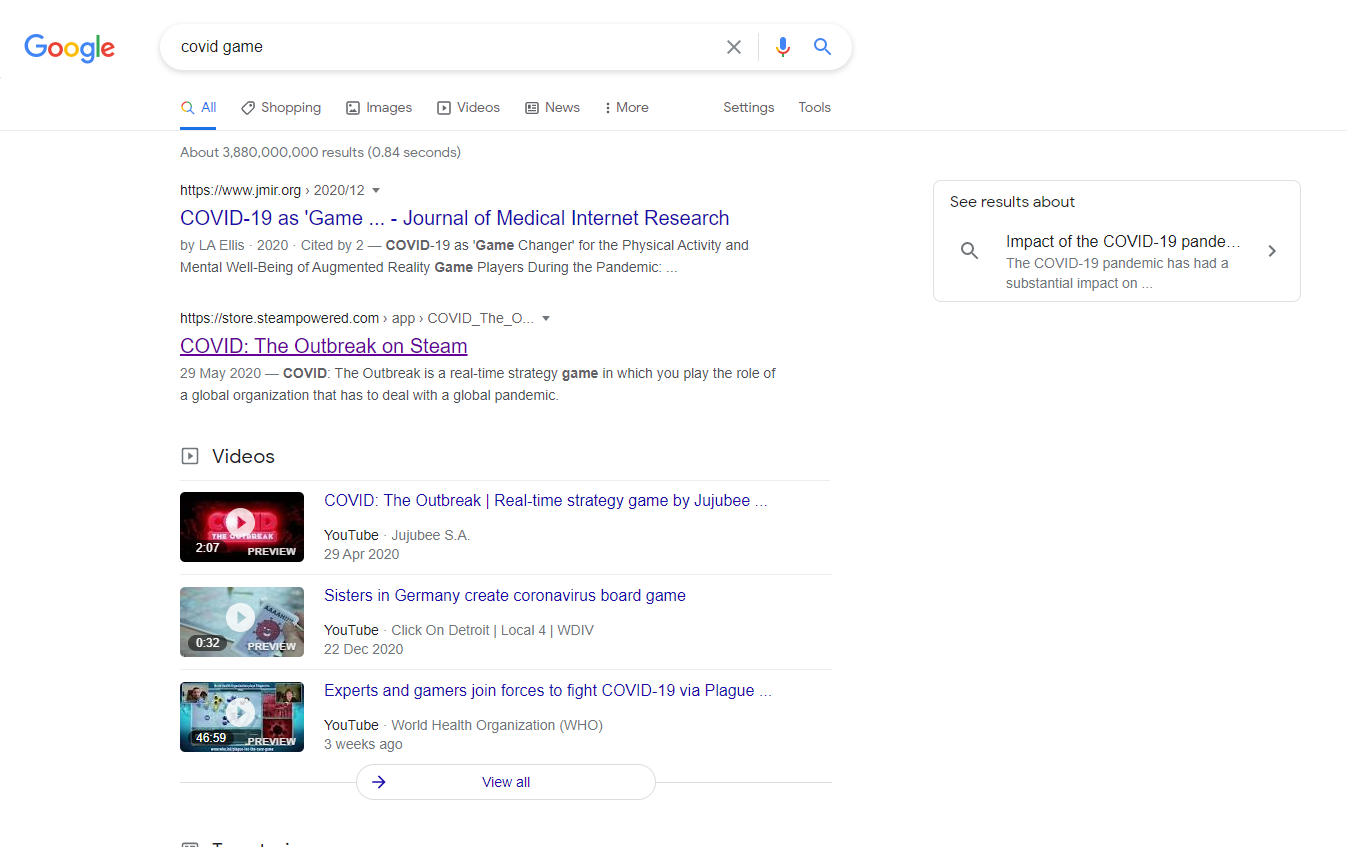Open 'Experts and gamers join forces' video link
The height and width of the screenshot is (847, 1347).
[x=548, y=691]
